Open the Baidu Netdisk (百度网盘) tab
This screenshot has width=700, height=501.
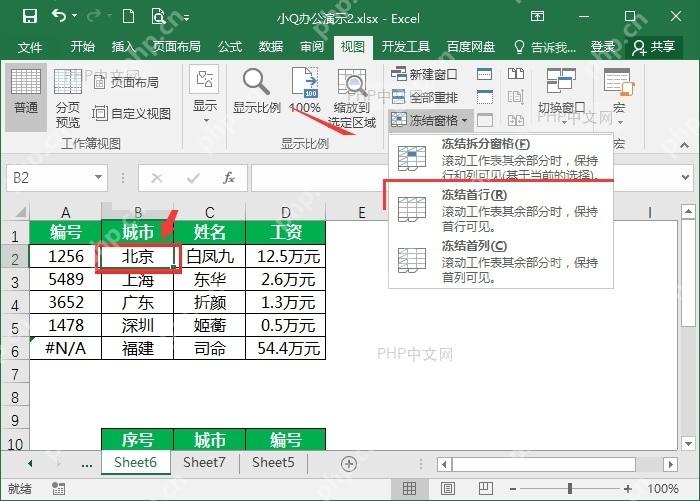[x=471, y=46]
